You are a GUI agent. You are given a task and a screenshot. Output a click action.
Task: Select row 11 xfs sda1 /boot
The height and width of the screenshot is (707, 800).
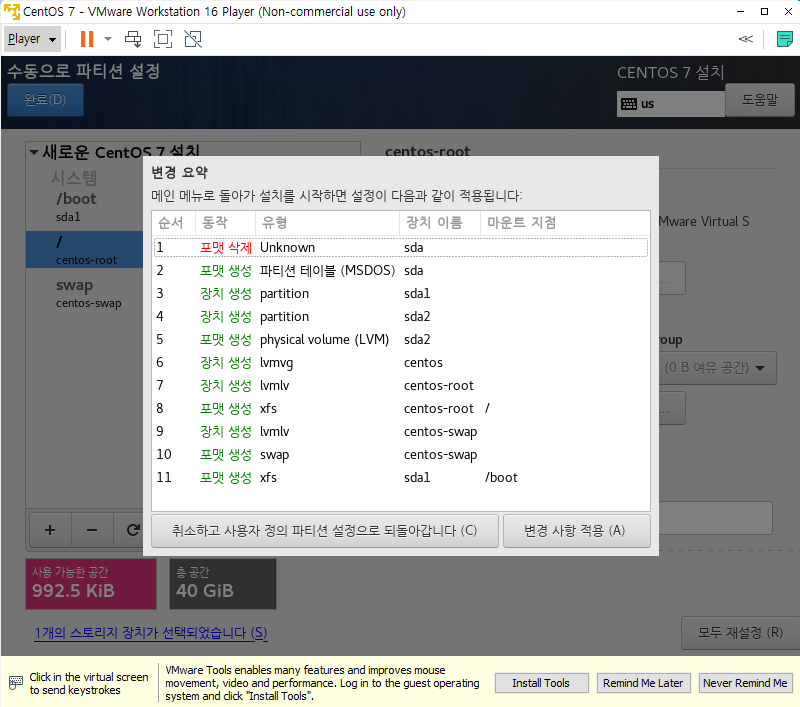pyautogui.click(x=401, y=477)
